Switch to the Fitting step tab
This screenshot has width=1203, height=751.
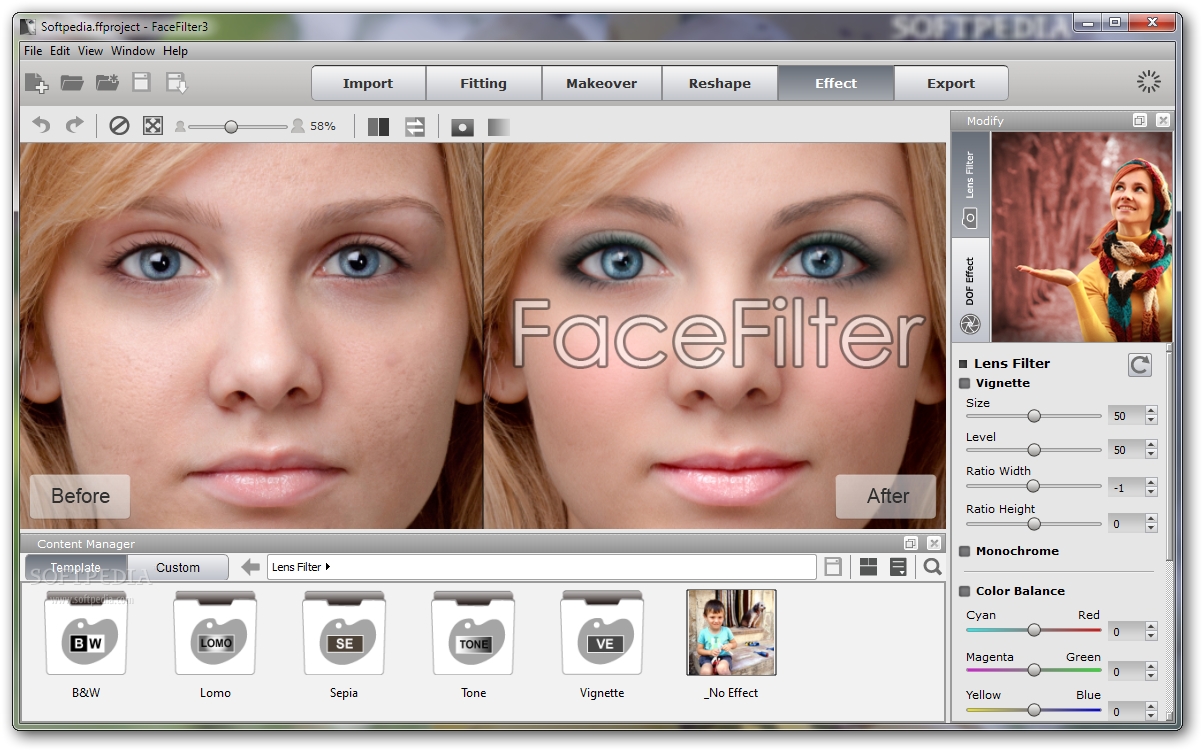(484, 83)
